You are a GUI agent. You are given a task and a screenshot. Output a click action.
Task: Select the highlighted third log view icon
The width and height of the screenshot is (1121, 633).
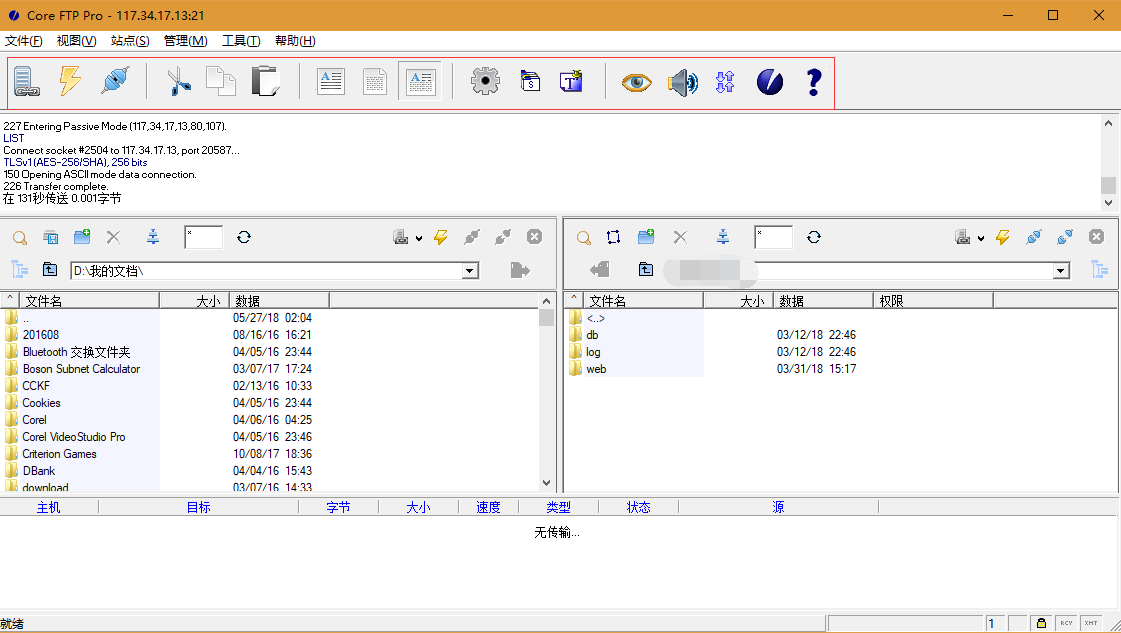420,82
